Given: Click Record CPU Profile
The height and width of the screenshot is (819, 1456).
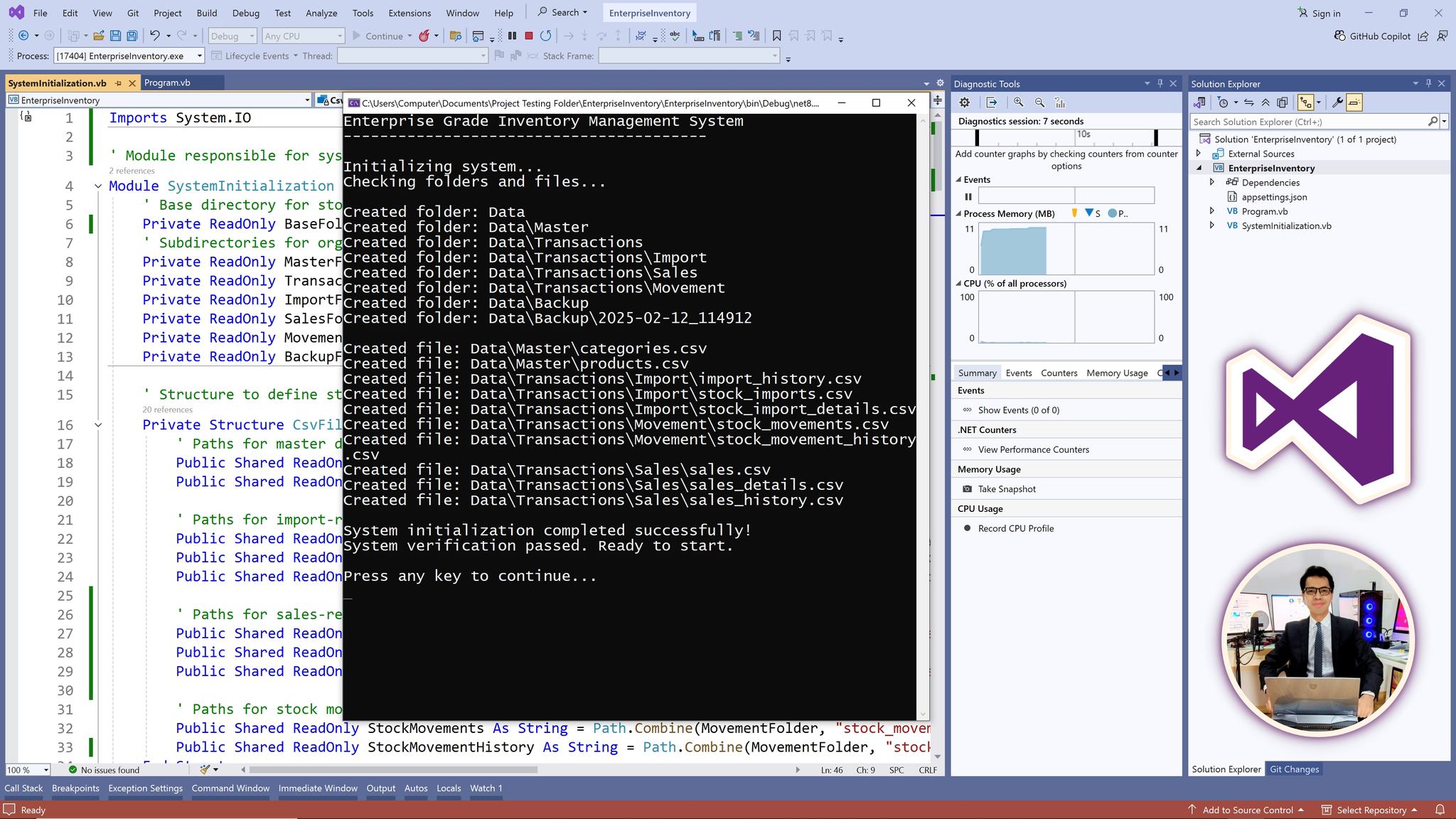Looking at the screenshot, I should 1015,528.
